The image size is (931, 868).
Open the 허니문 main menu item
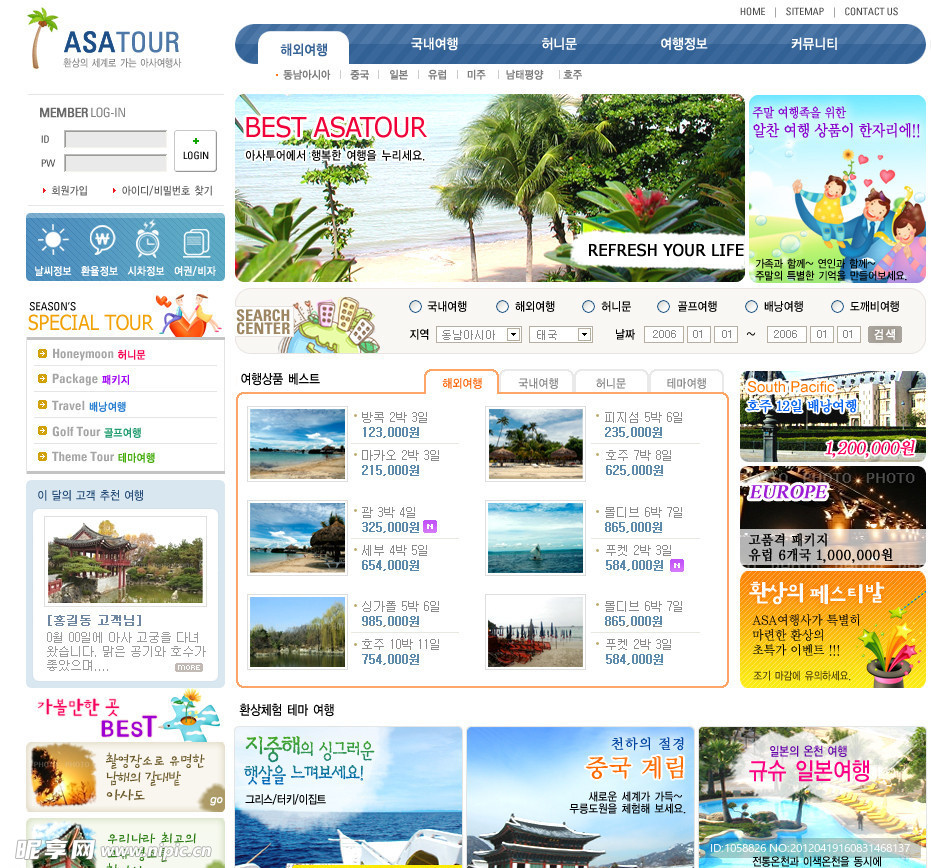click(559, 43)
